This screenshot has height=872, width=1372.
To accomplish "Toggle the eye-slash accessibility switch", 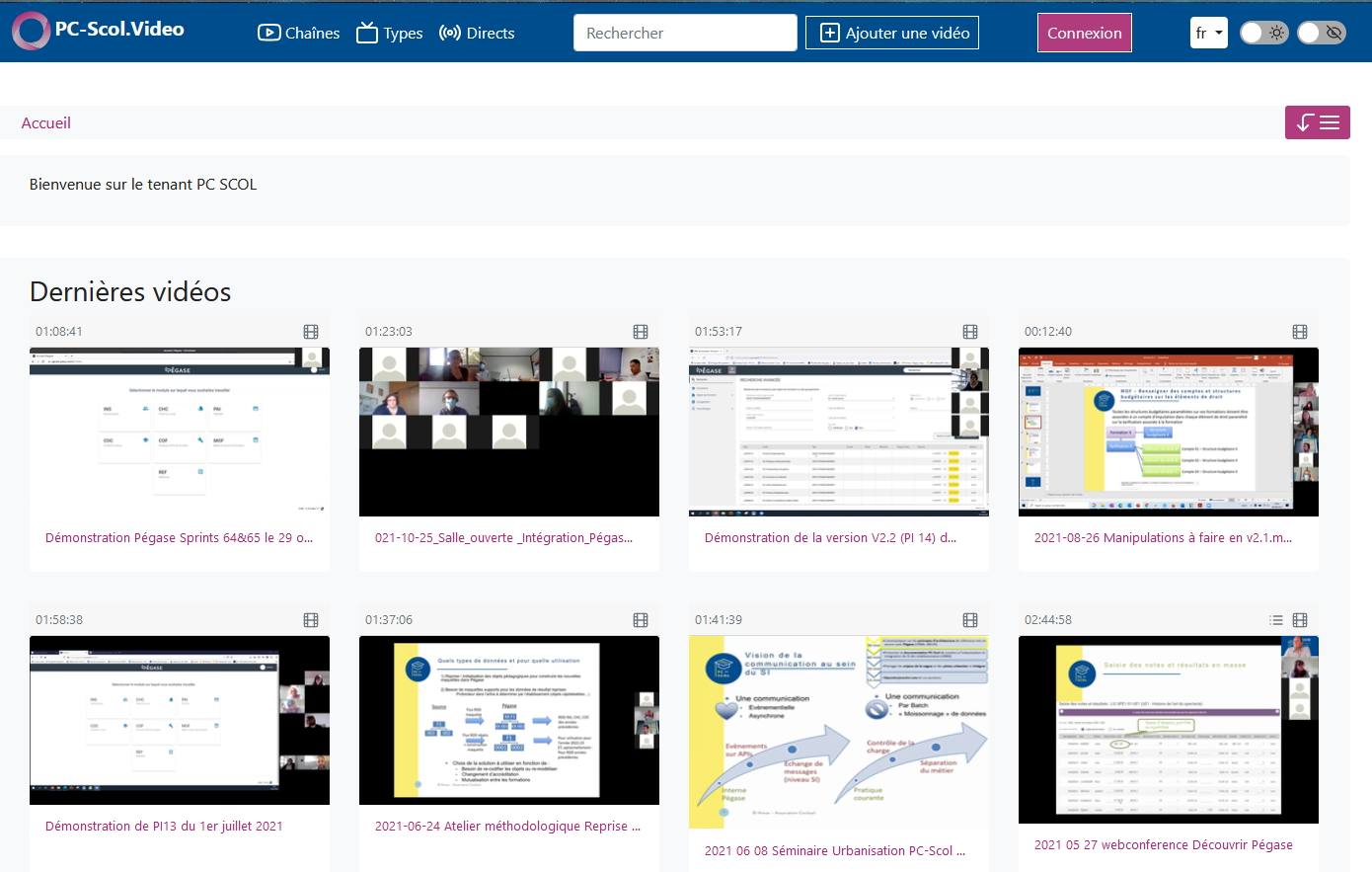I will click(1322, 33).
